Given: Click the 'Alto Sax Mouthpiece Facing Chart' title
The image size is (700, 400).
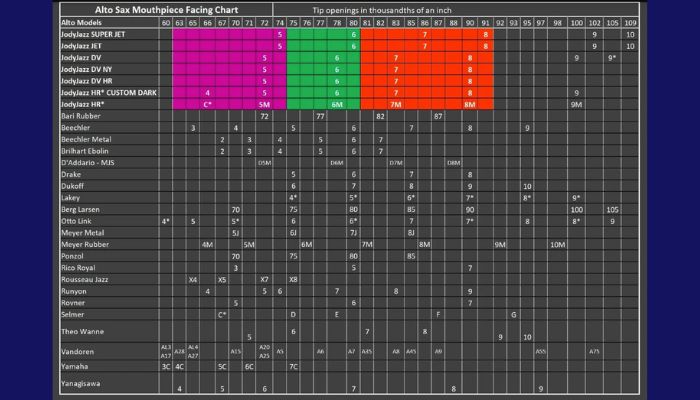Looking at the screenshot, I should [x=166, y=10].
